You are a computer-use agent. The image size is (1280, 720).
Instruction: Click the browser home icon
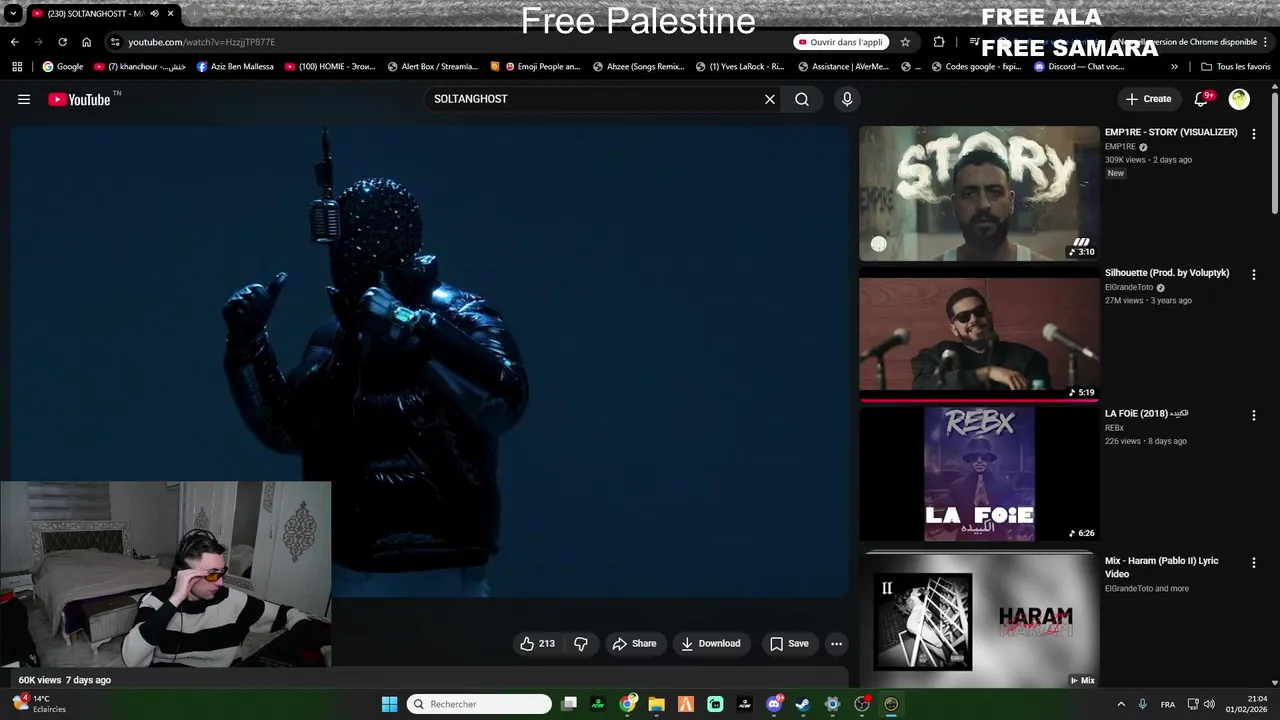click(x=86, y=42)
